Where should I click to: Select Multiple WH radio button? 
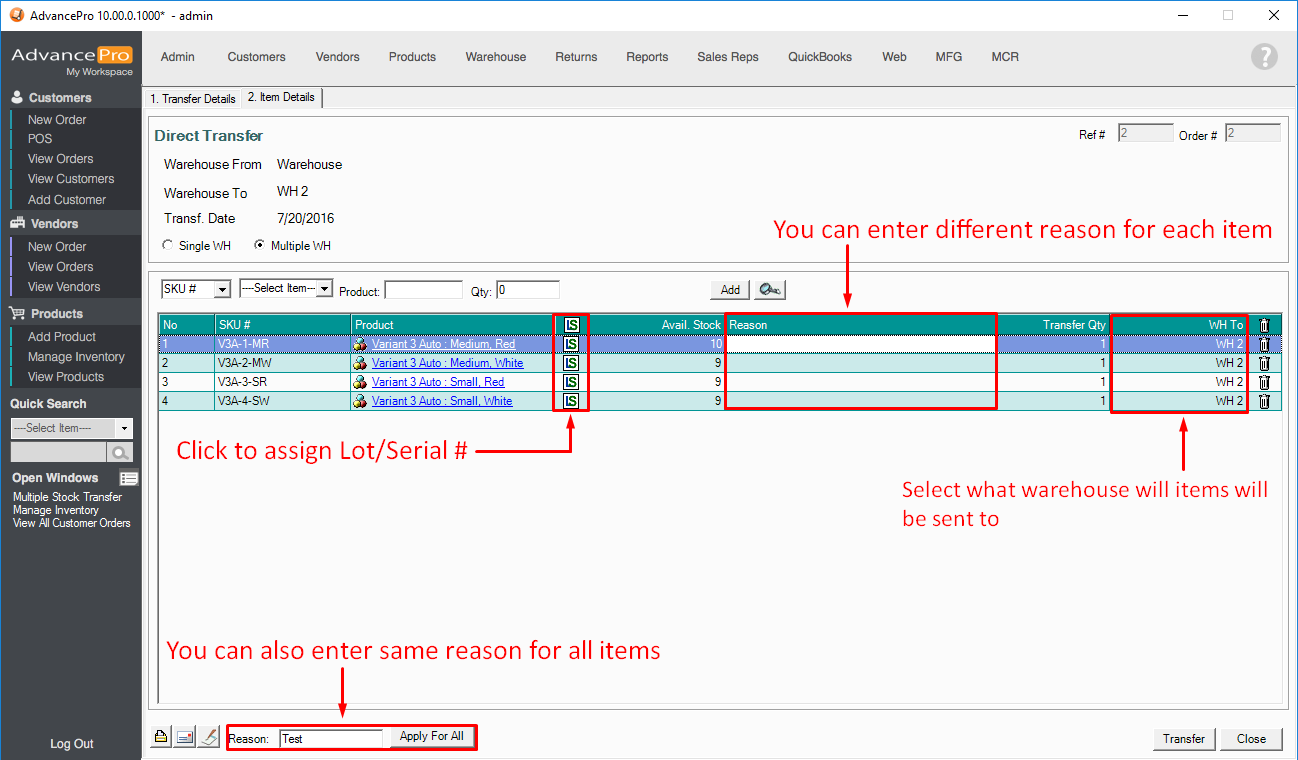point(260,245)
